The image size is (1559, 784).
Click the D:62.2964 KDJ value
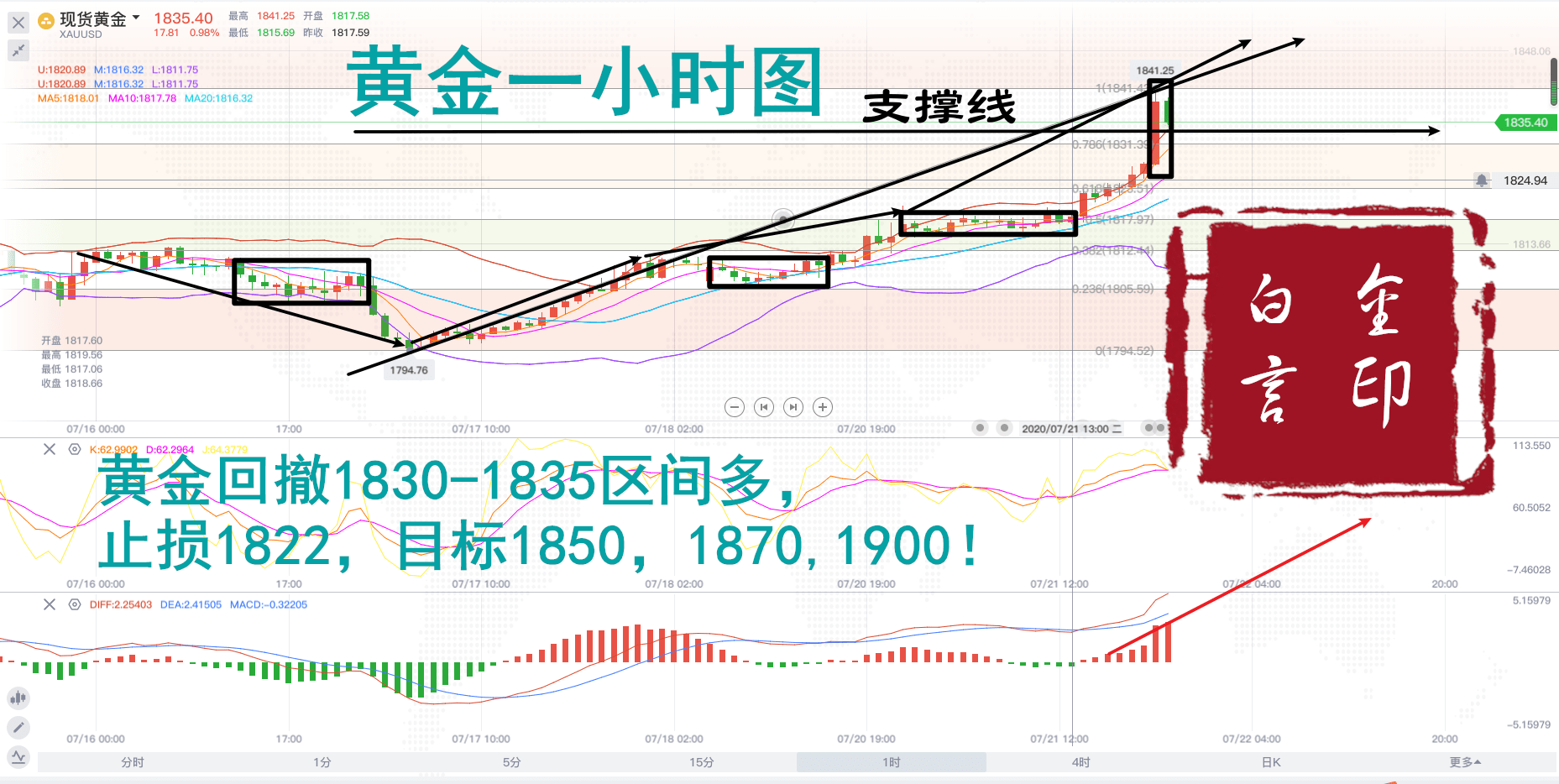170,449
